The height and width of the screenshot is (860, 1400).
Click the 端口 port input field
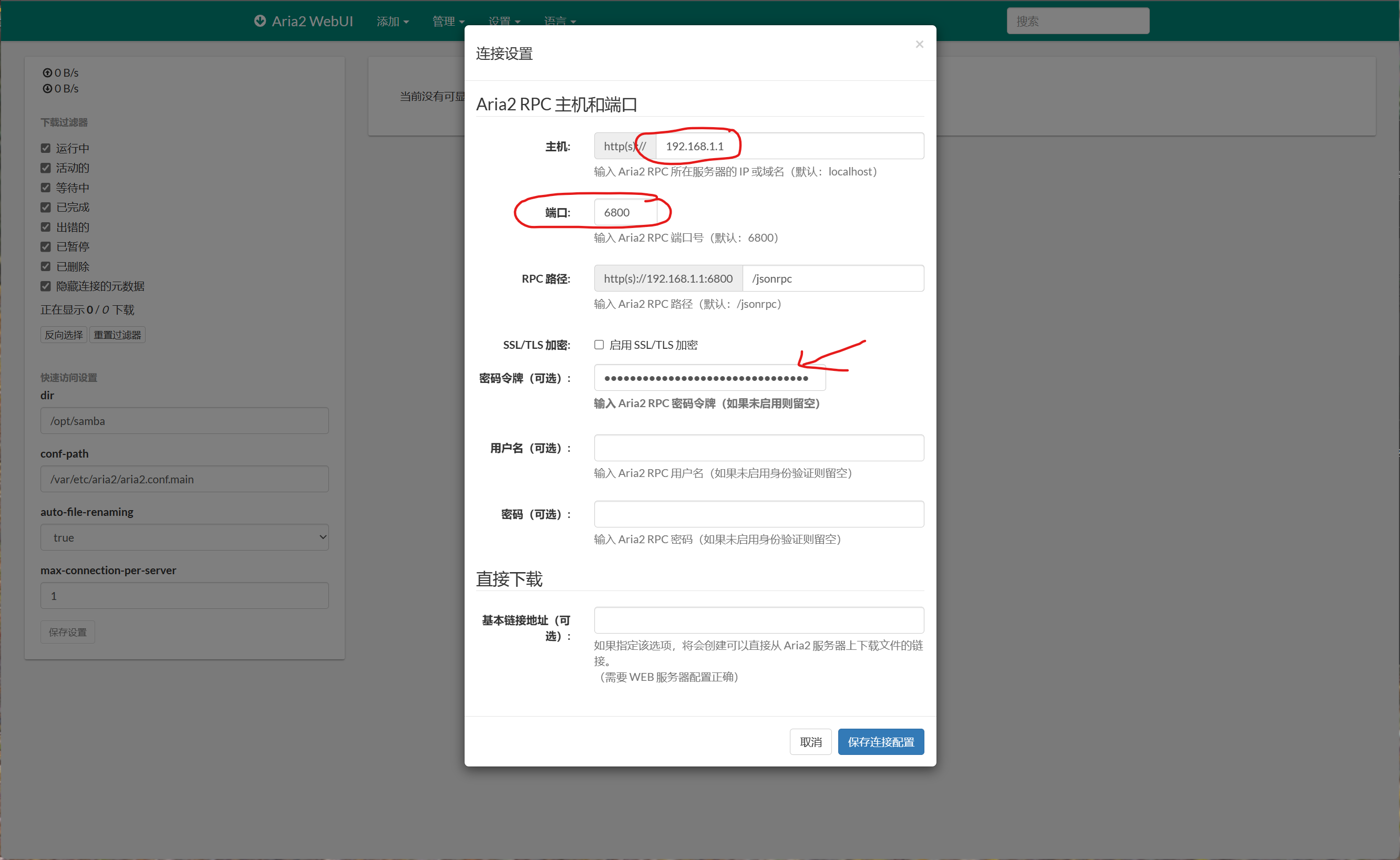point(625,213)
